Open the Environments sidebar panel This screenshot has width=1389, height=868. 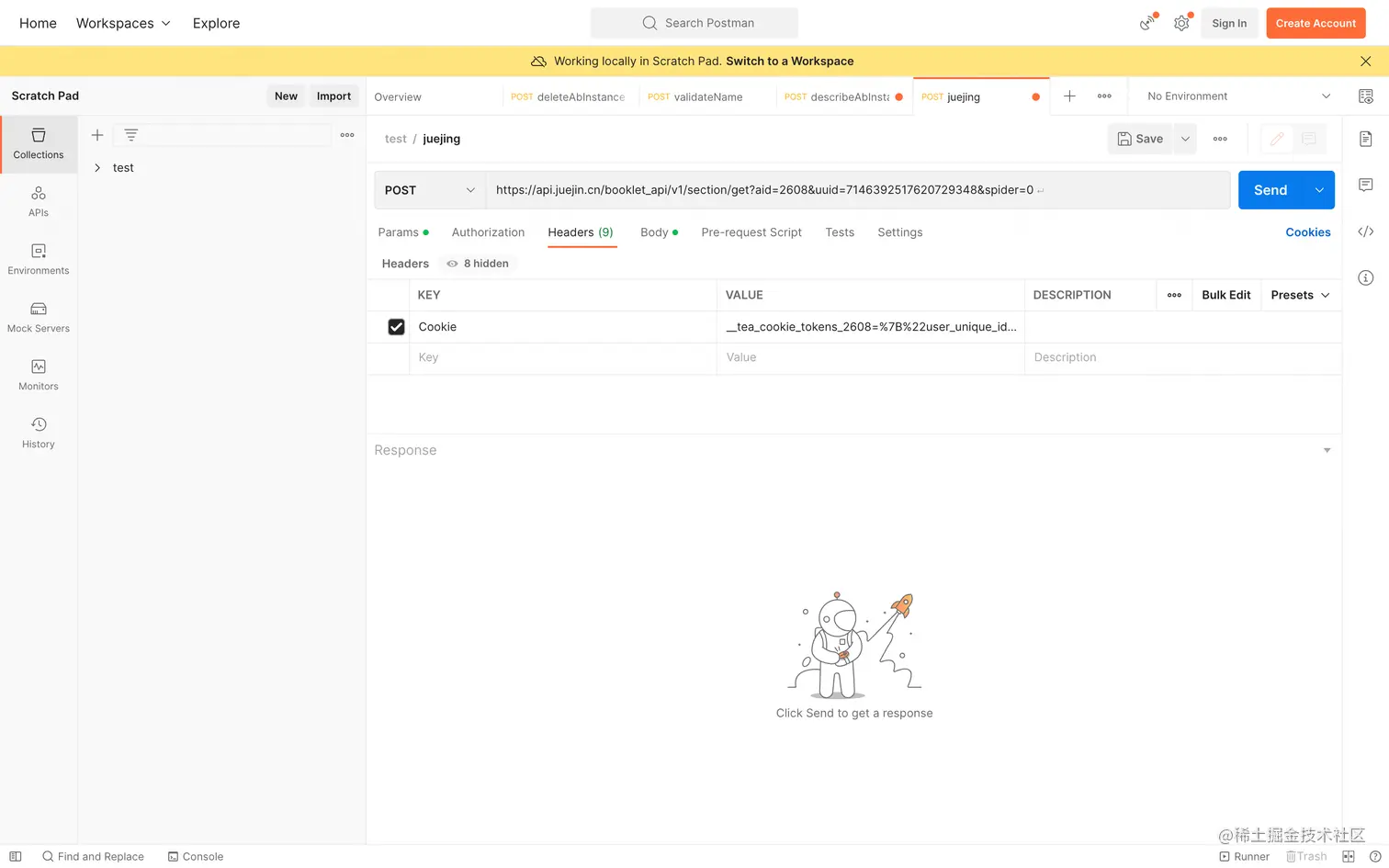point(39,260)
